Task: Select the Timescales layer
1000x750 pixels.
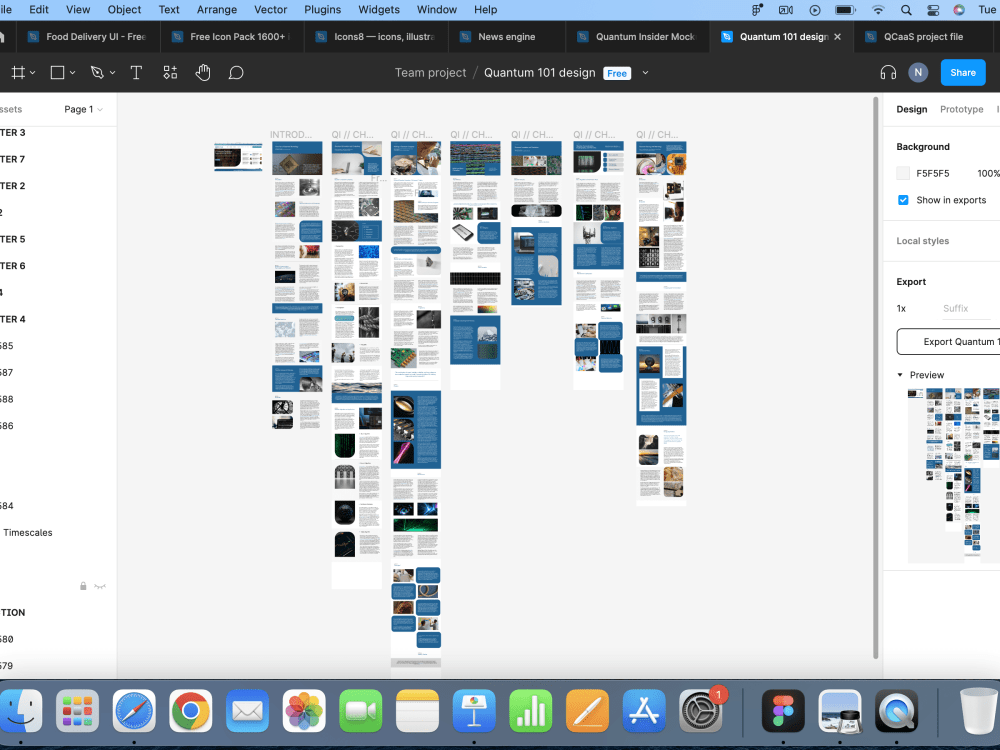Action: (27, 533)
